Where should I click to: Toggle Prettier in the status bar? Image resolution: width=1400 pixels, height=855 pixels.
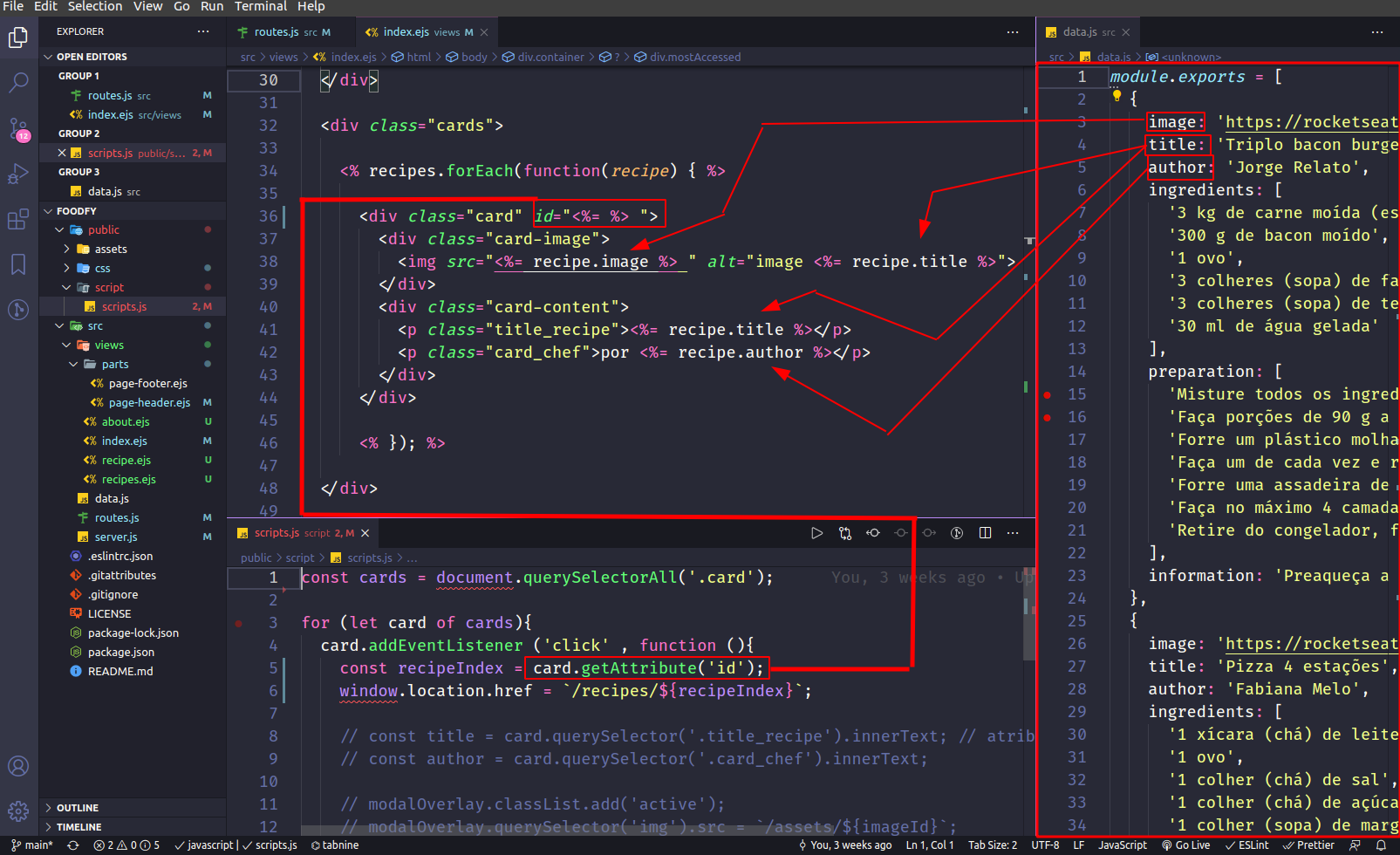1308,845
